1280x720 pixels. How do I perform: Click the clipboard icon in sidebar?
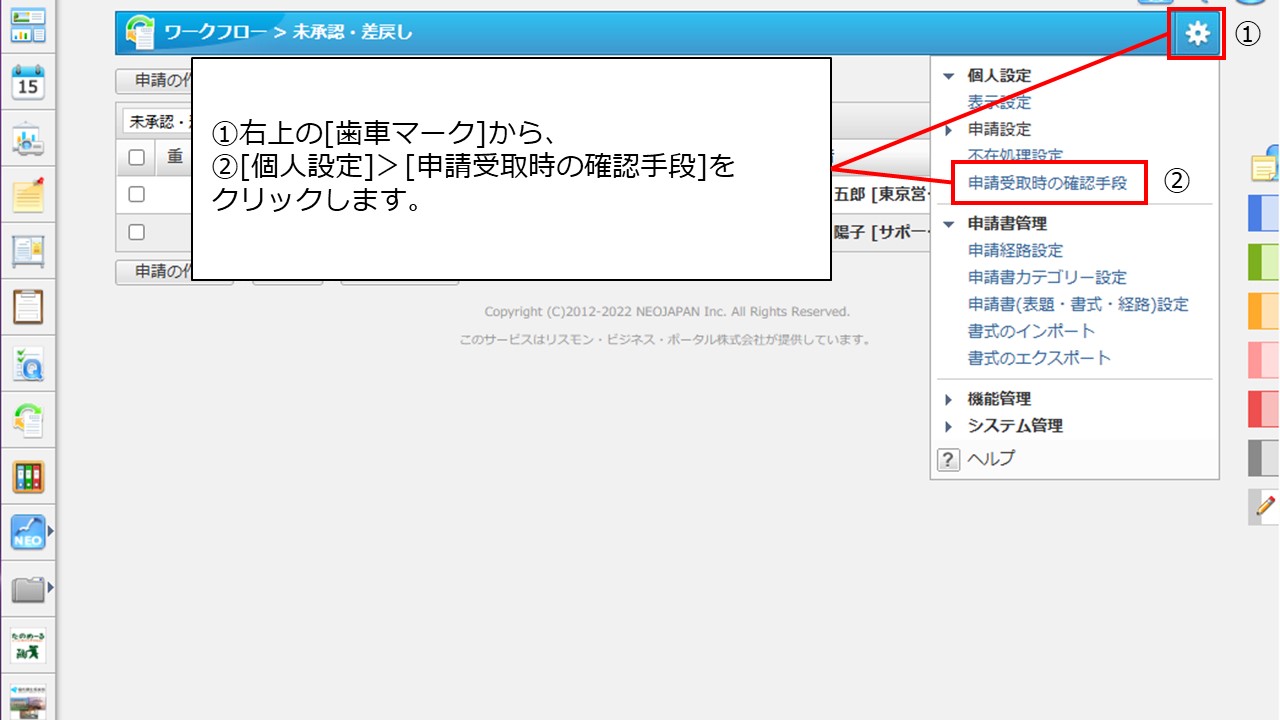coord(28,307)
